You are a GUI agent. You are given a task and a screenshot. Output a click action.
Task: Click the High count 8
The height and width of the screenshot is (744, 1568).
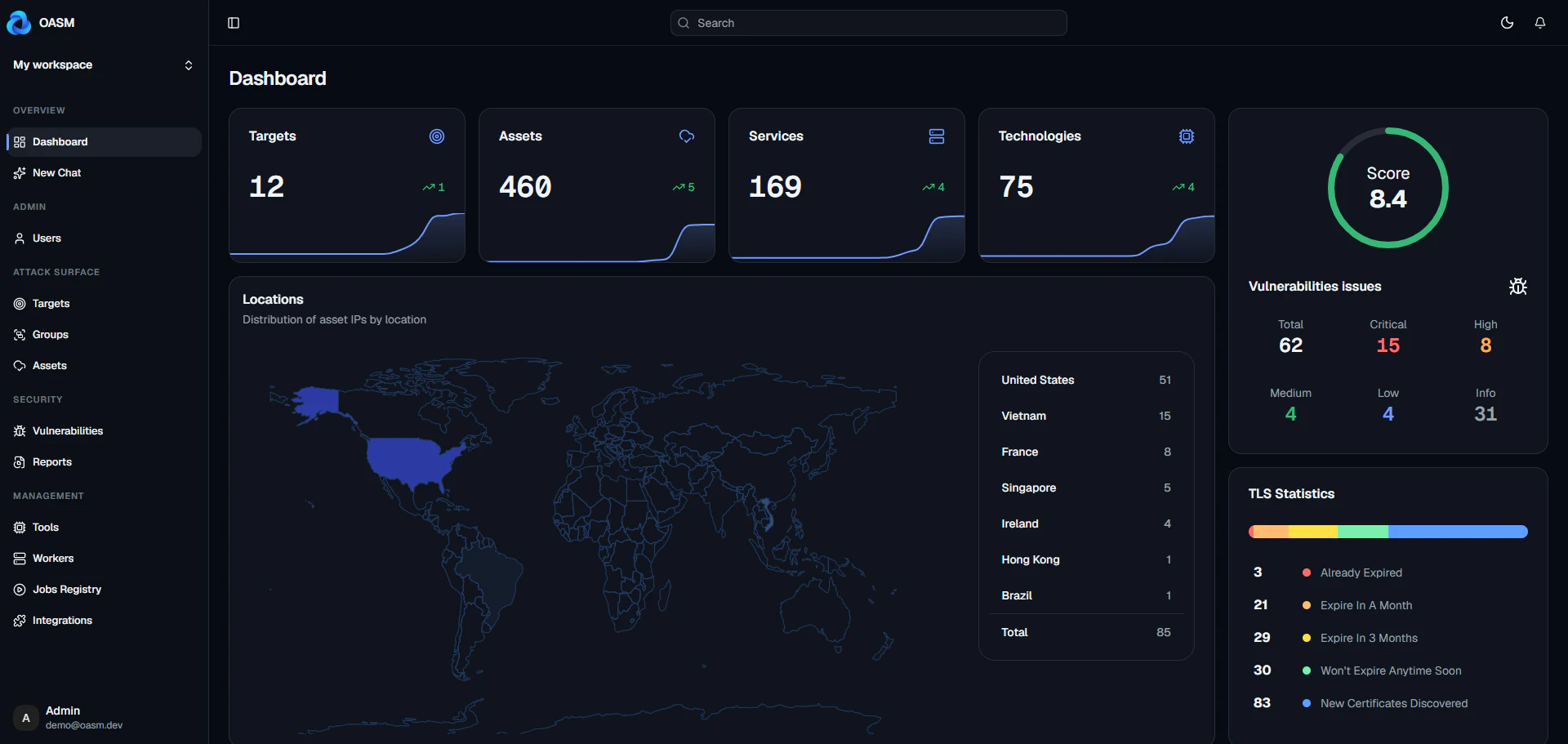1486,345
